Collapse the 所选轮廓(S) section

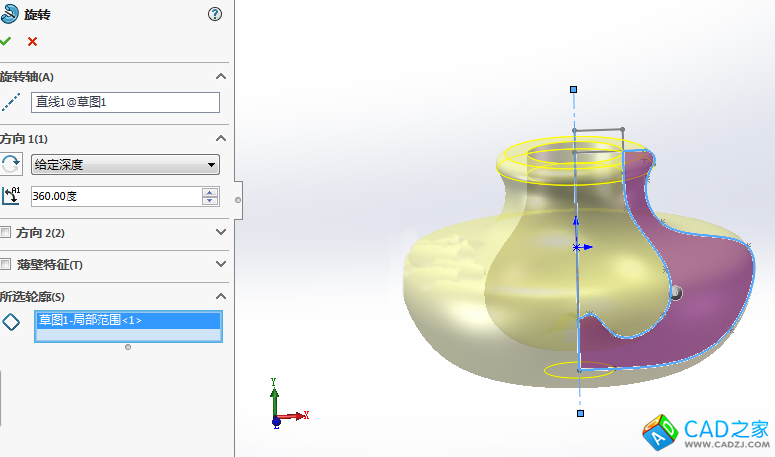pyautogui.click(x=221, y=296)
